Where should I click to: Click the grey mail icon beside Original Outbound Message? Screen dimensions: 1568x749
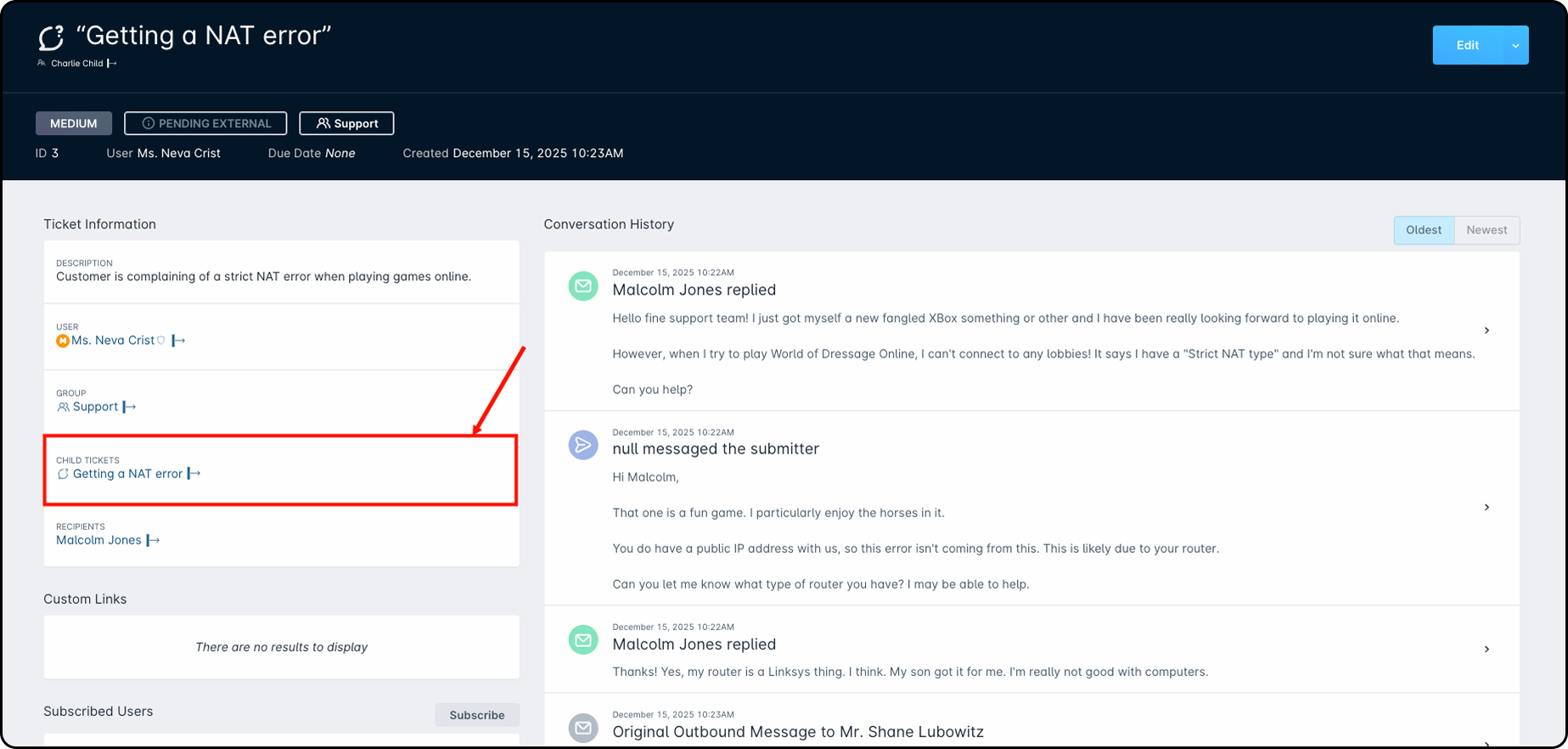point(583,728)
